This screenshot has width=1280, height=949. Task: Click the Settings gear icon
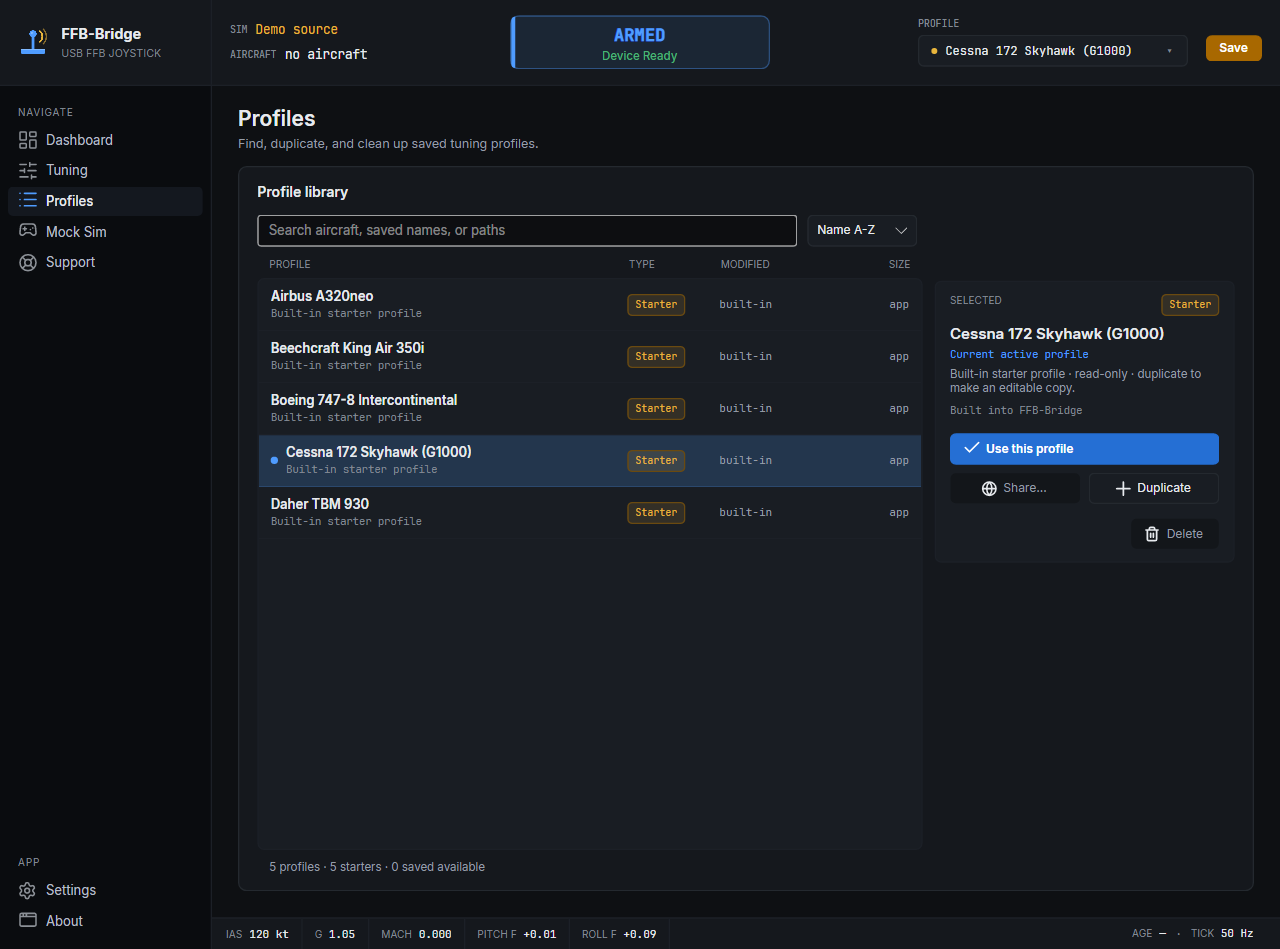pyautogui.click(x=28, y=890)
